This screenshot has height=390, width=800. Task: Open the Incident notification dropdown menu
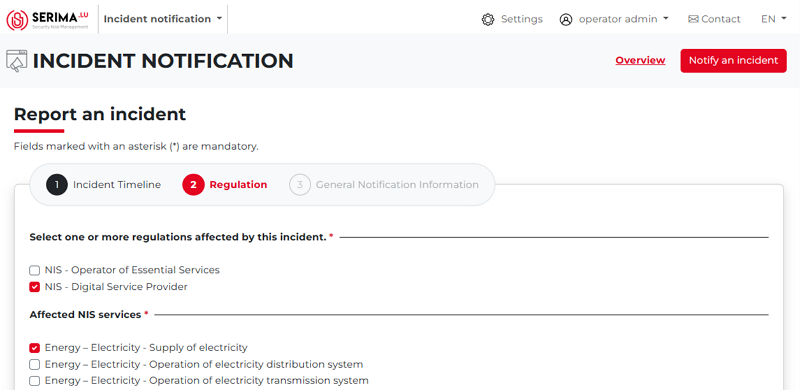pyautogui.click(x=163, y=19)
